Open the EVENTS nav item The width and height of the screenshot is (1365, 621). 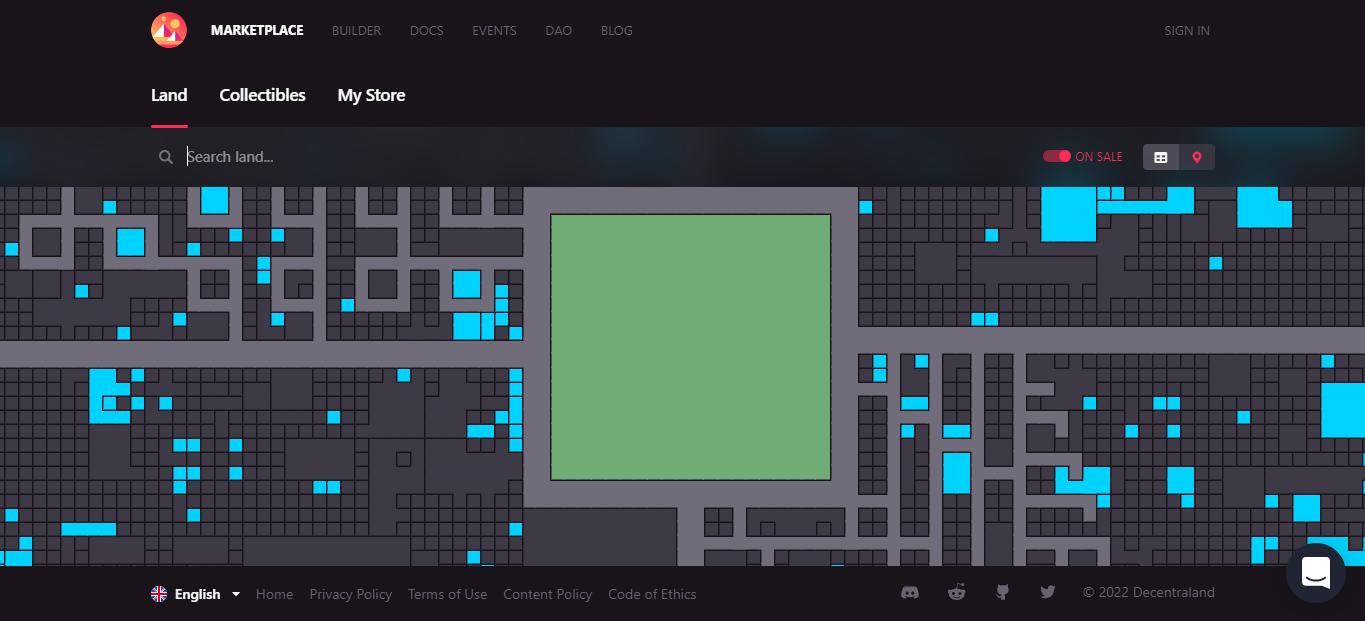[494, 31]
